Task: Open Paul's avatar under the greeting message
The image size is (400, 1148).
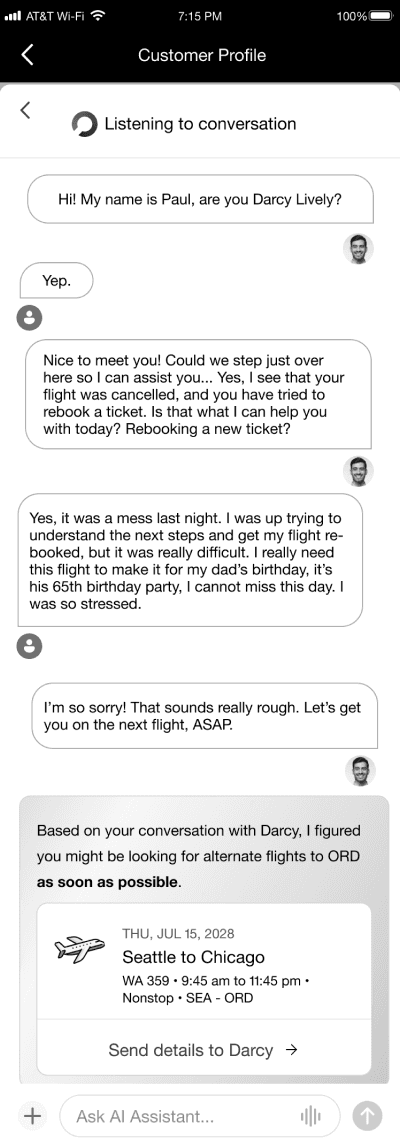Action: point(358,250)
